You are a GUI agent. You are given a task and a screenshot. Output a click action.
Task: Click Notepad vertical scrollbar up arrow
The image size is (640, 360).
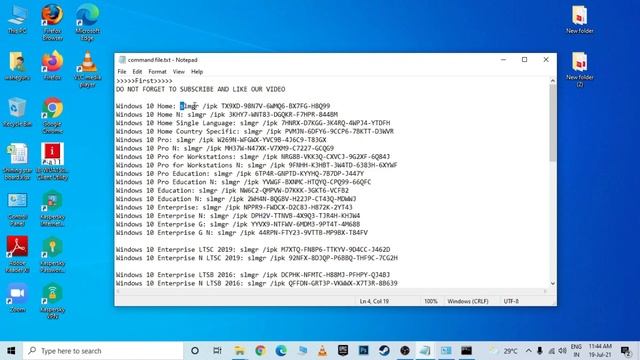click(553, 81)
